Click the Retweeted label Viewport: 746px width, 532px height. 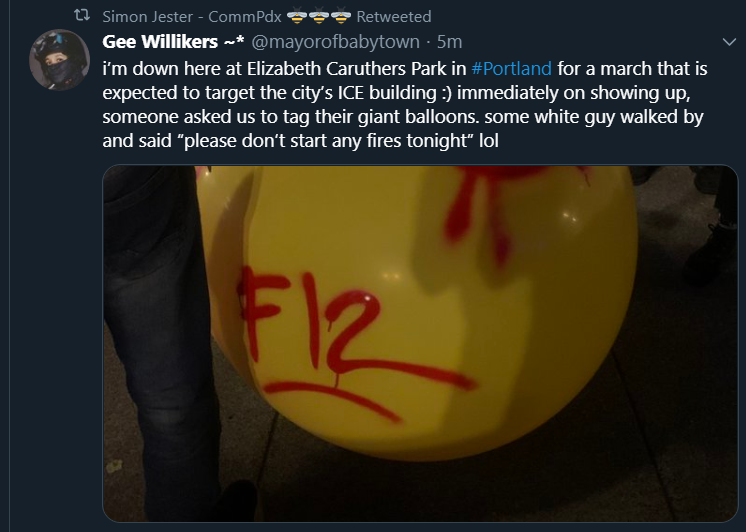click(394, 17)
